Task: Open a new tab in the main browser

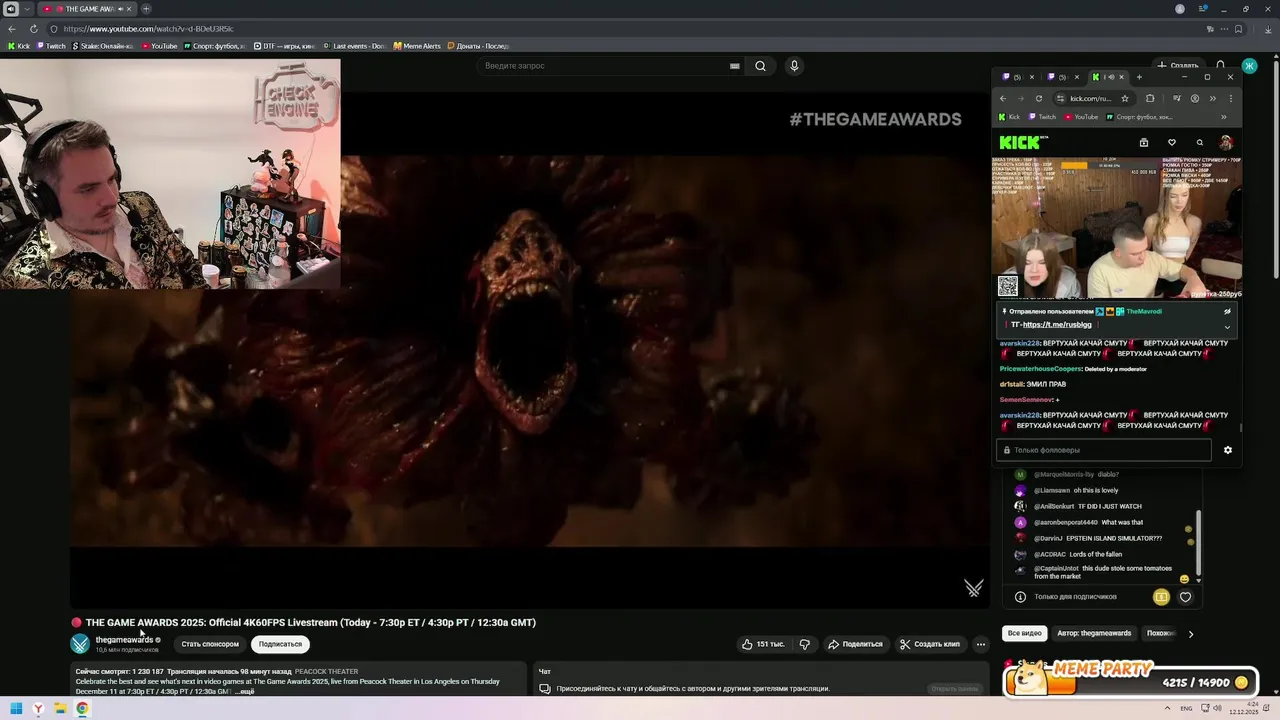Action: click(x=146, y=9)
